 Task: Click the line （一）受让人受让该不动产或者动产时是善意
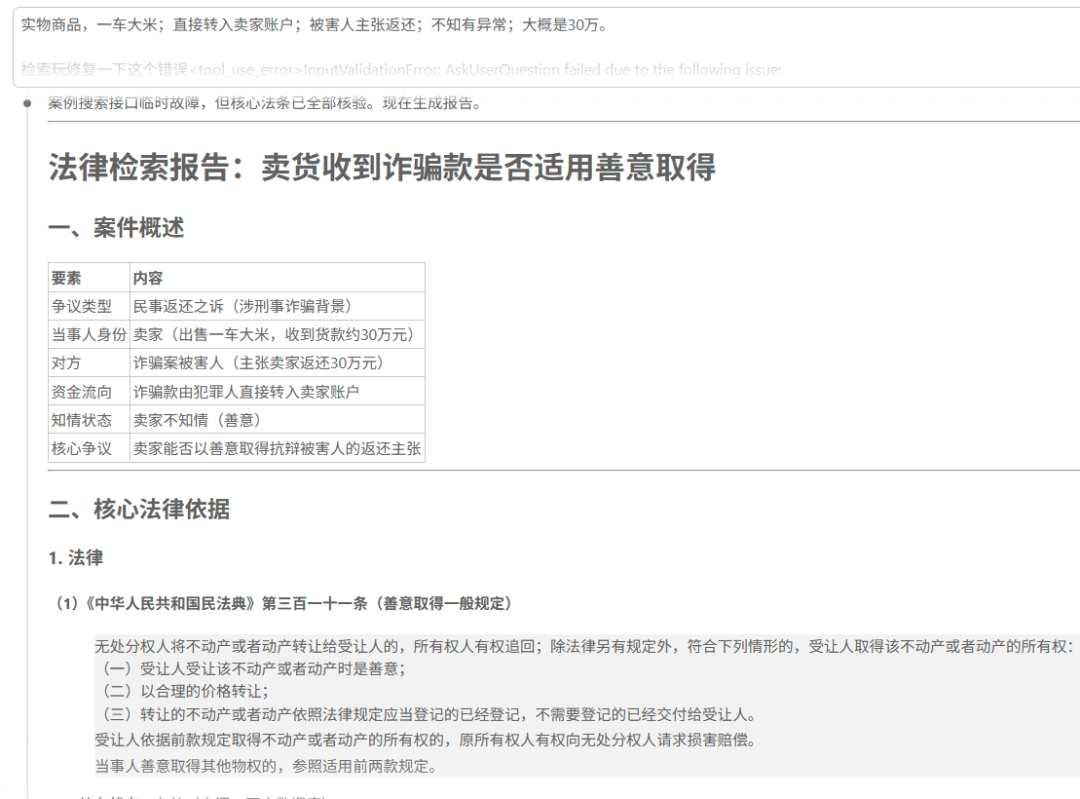click(x=251, y=668)
